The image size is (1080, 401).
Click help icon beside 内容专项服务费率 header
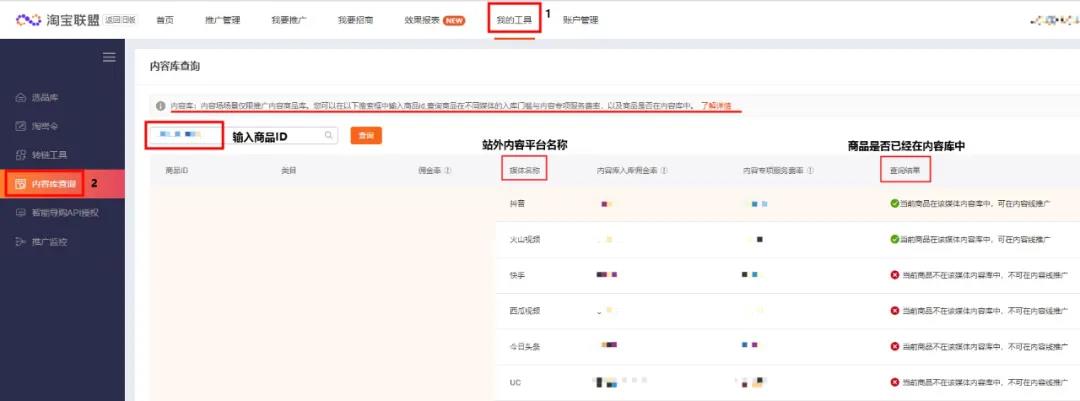click(811, 170)
